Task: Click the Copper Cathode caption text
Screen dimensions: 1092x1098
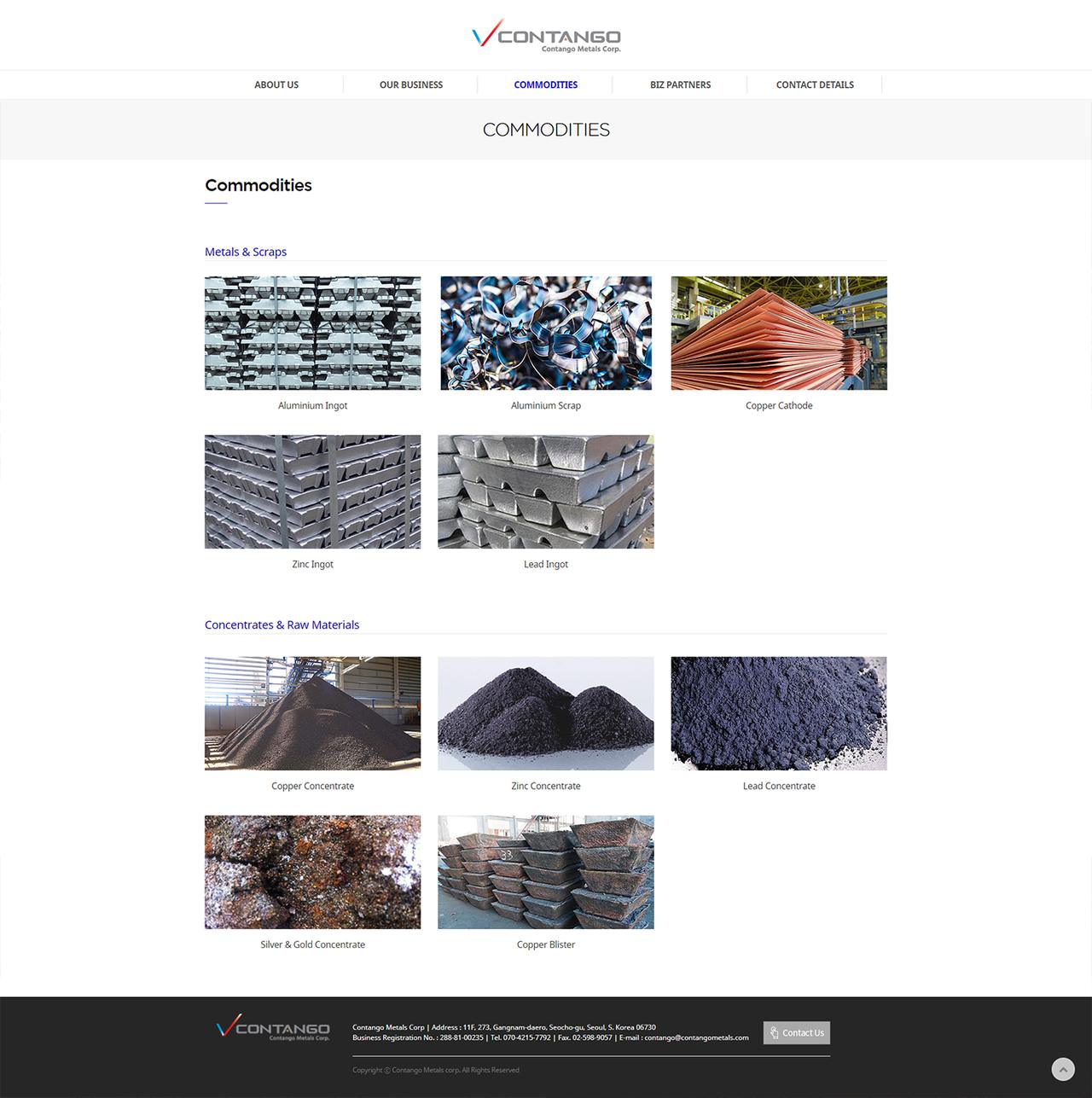Action: (779, 406)
